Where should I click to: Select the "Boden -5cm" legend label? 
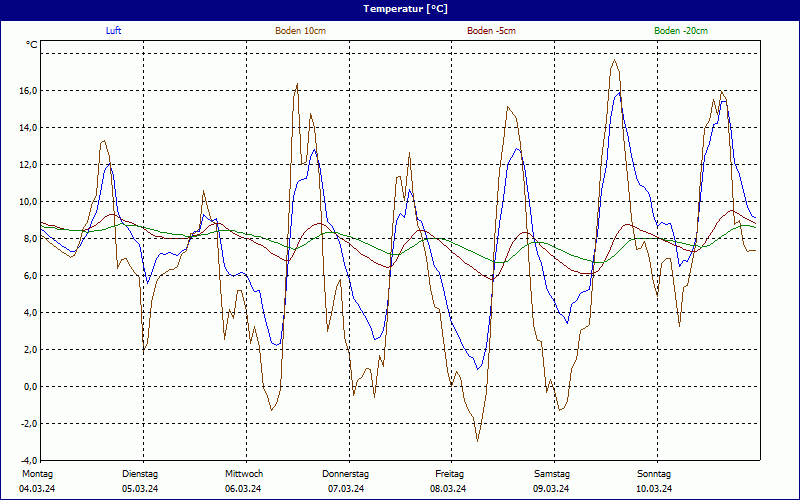491,31
